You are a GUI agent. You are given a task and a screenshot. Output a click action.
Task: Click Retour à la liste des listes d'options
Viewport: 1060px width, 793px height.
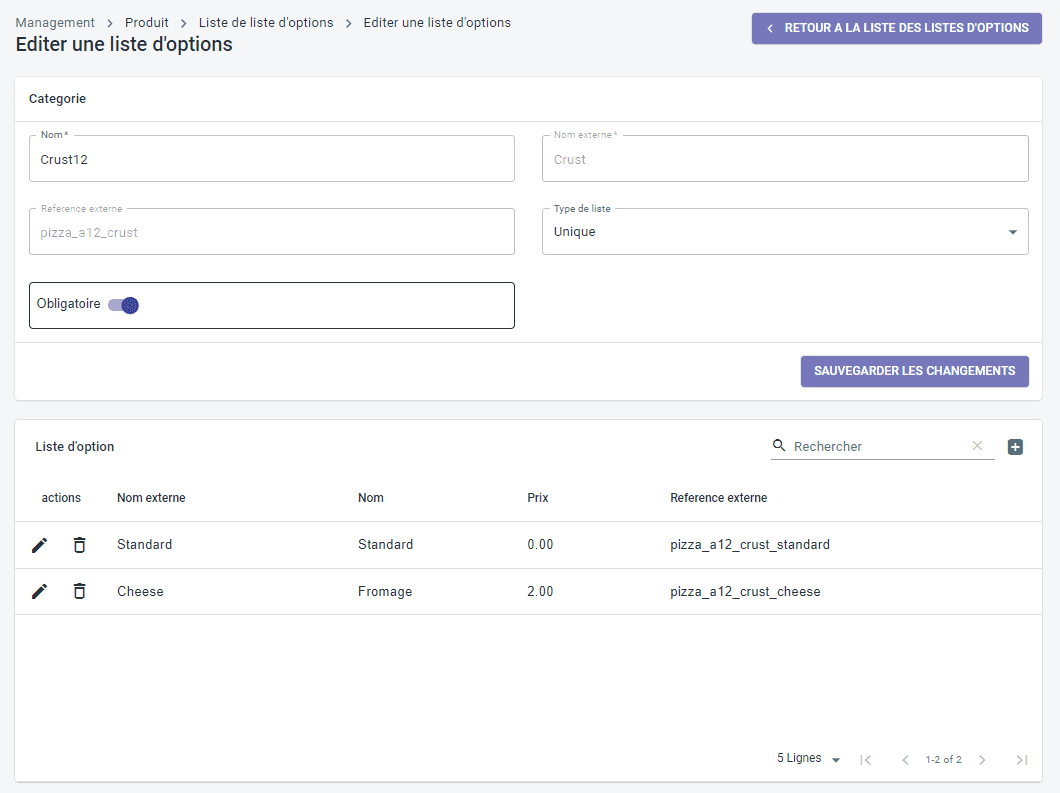point(896,28)
